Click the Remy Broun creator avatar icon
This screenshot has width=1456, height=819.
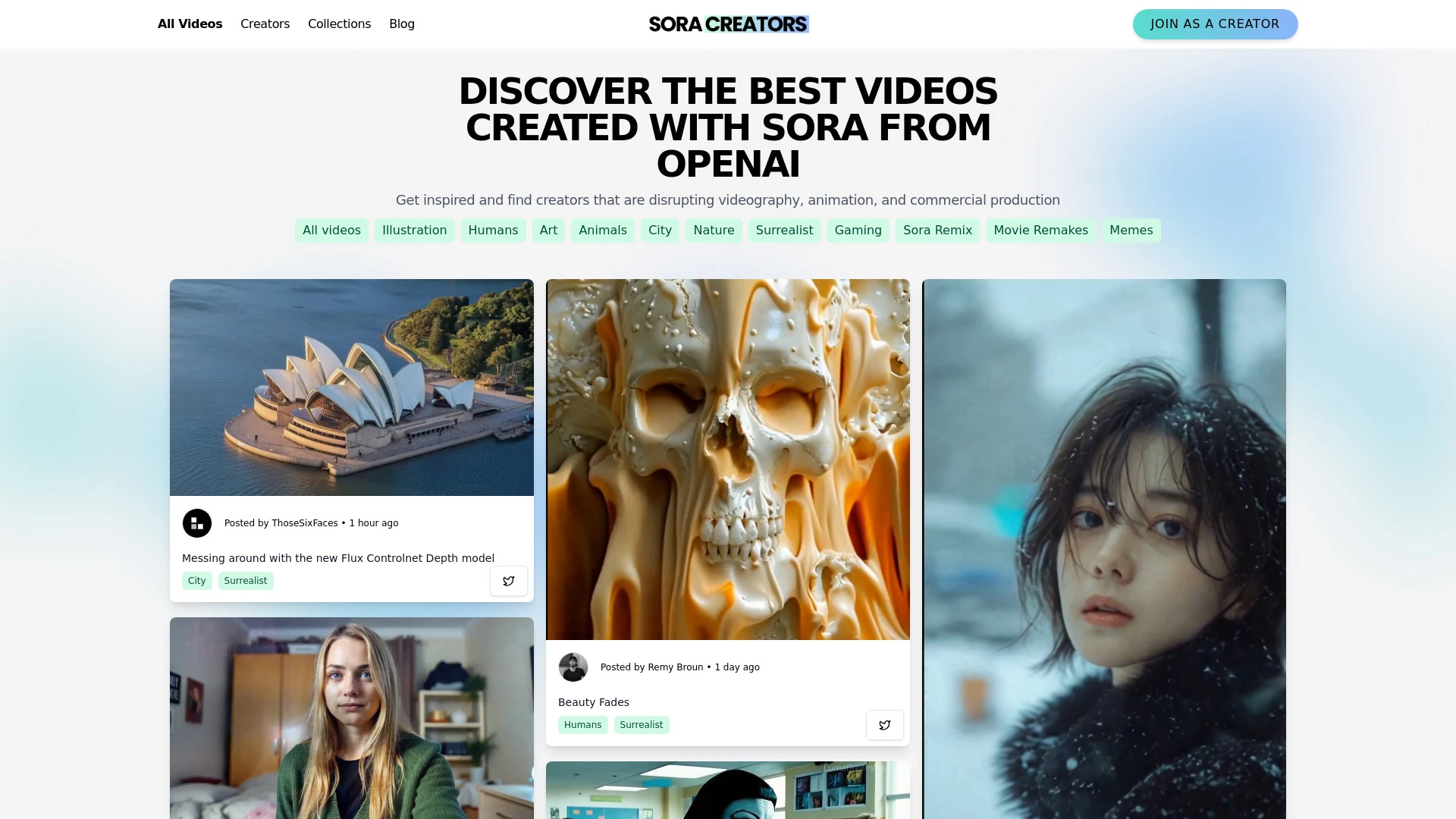tap(573, 667)
